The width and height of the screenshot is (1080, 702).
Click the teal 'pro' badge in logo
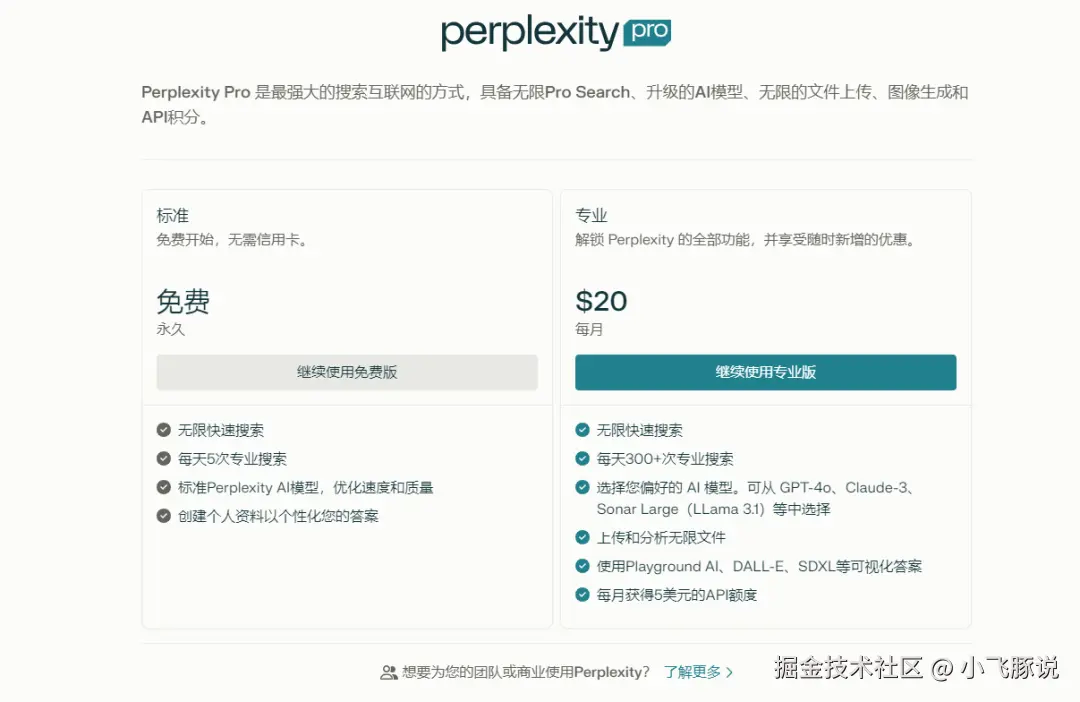click(x=647, y=33)
